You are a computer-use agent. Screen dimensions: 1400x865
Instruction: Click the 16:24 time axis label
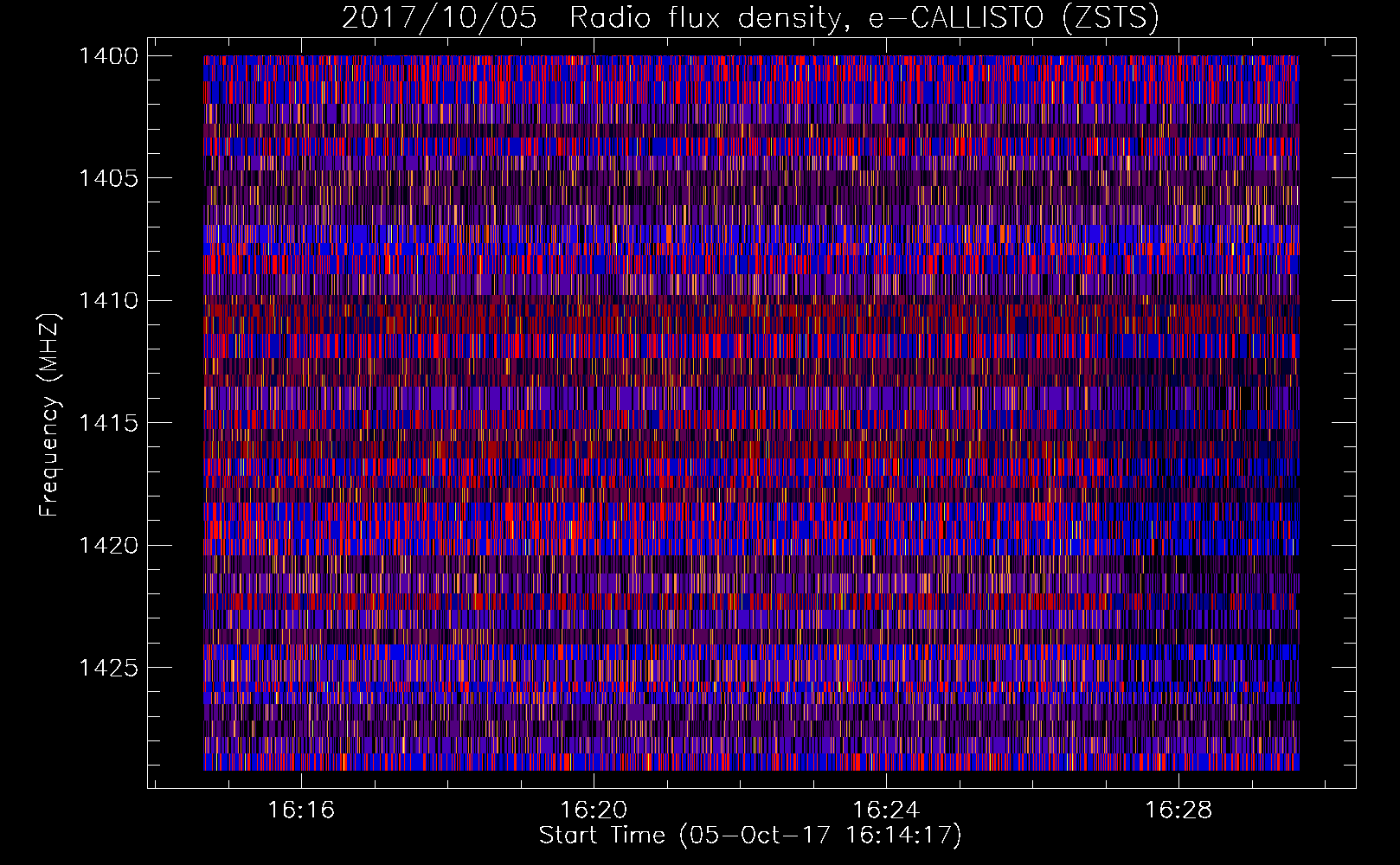(886, 811)
